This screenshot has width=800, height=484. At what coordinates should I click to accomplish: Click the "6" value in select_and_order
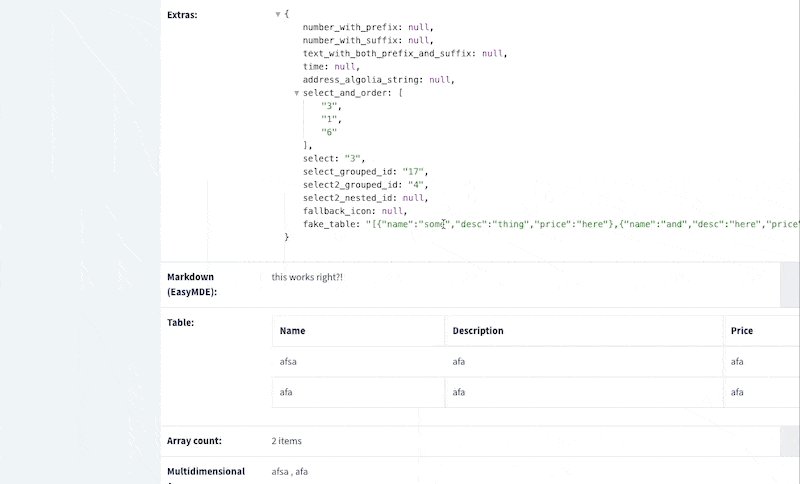pos(329,132)
